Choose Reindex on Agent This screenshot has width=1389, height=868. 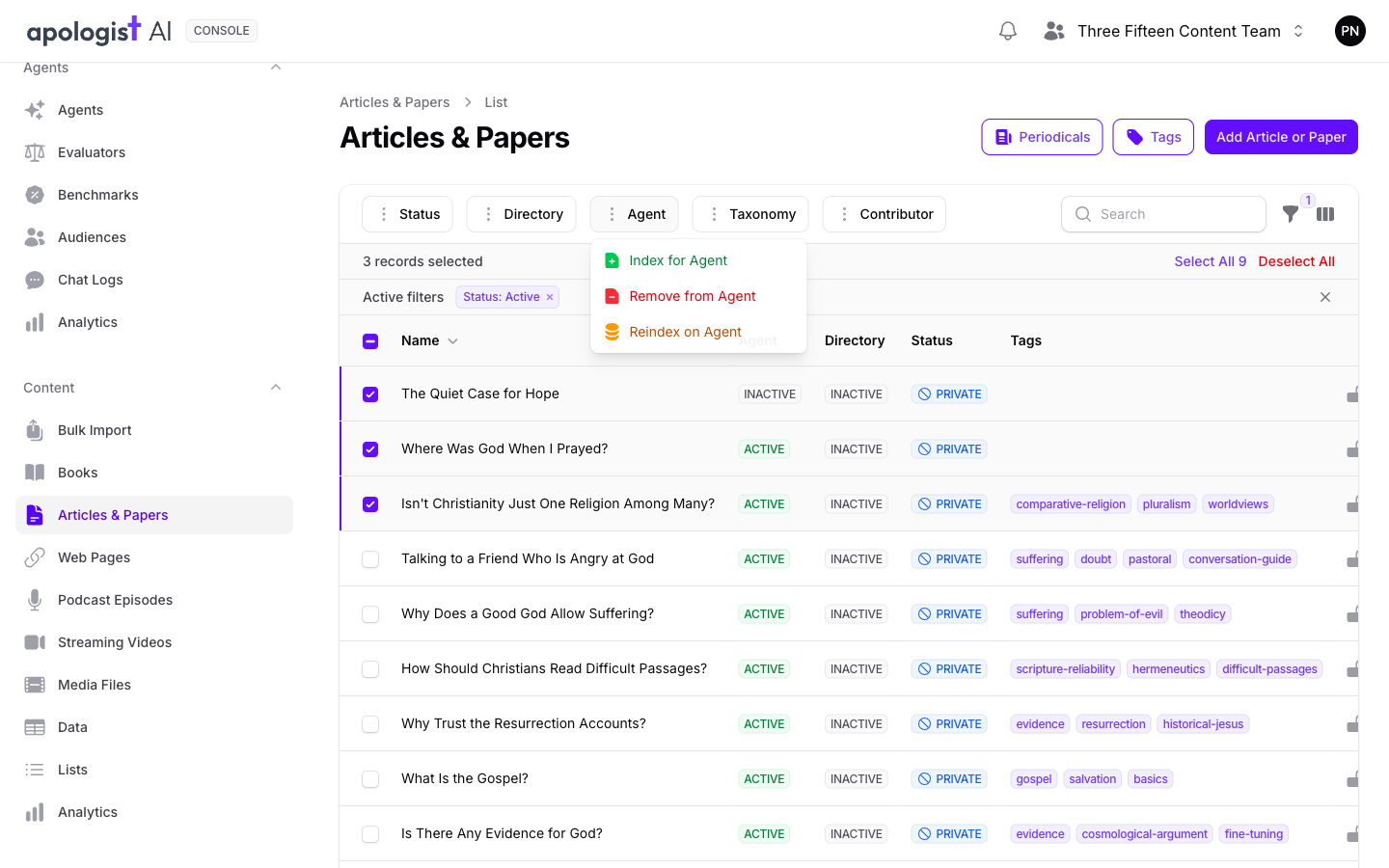[698, 332]
